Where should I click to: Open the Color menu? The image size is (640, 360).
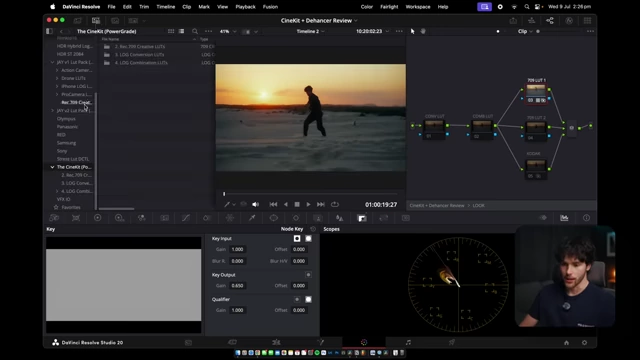pyautogui.click(x=367, y=7)
